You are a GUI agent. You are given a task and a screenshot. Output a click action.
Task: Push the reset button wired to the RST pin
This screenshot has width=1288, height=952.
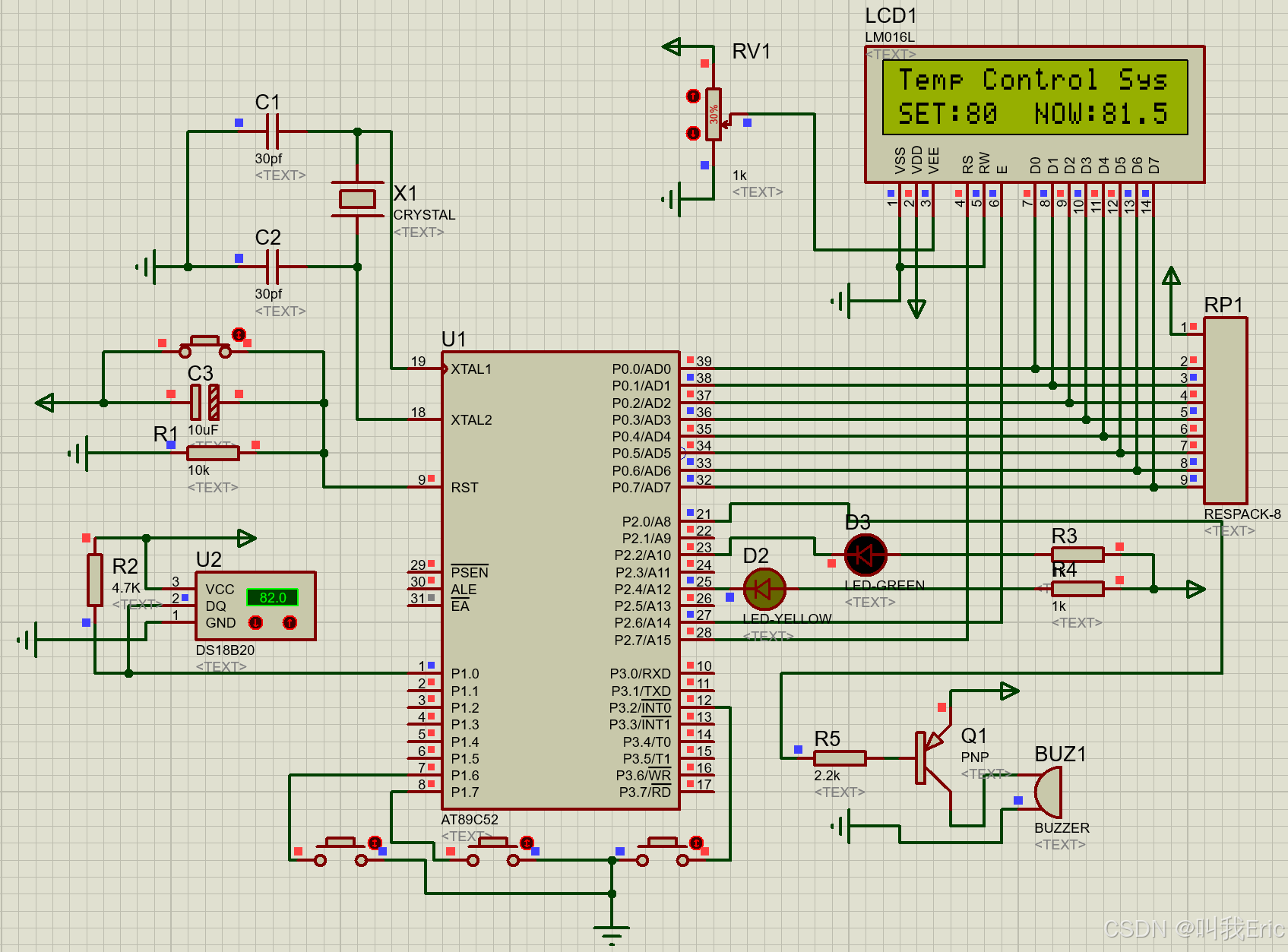205,346
